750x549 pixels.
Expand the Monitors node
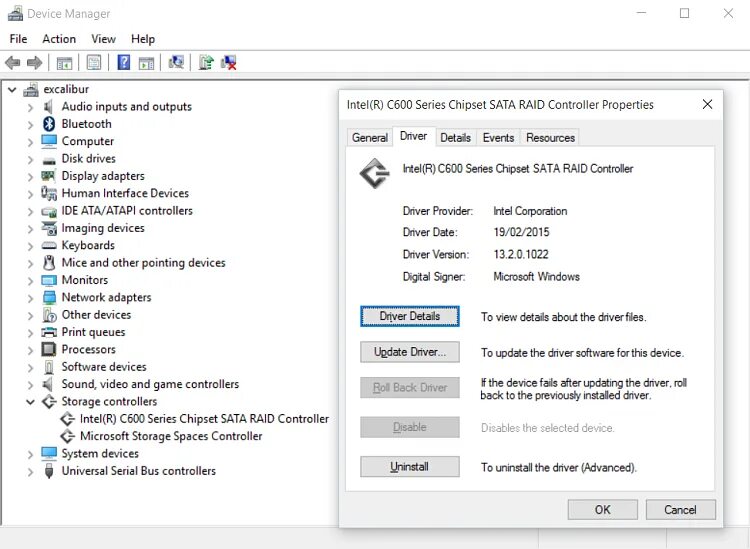tap(31, 281)
